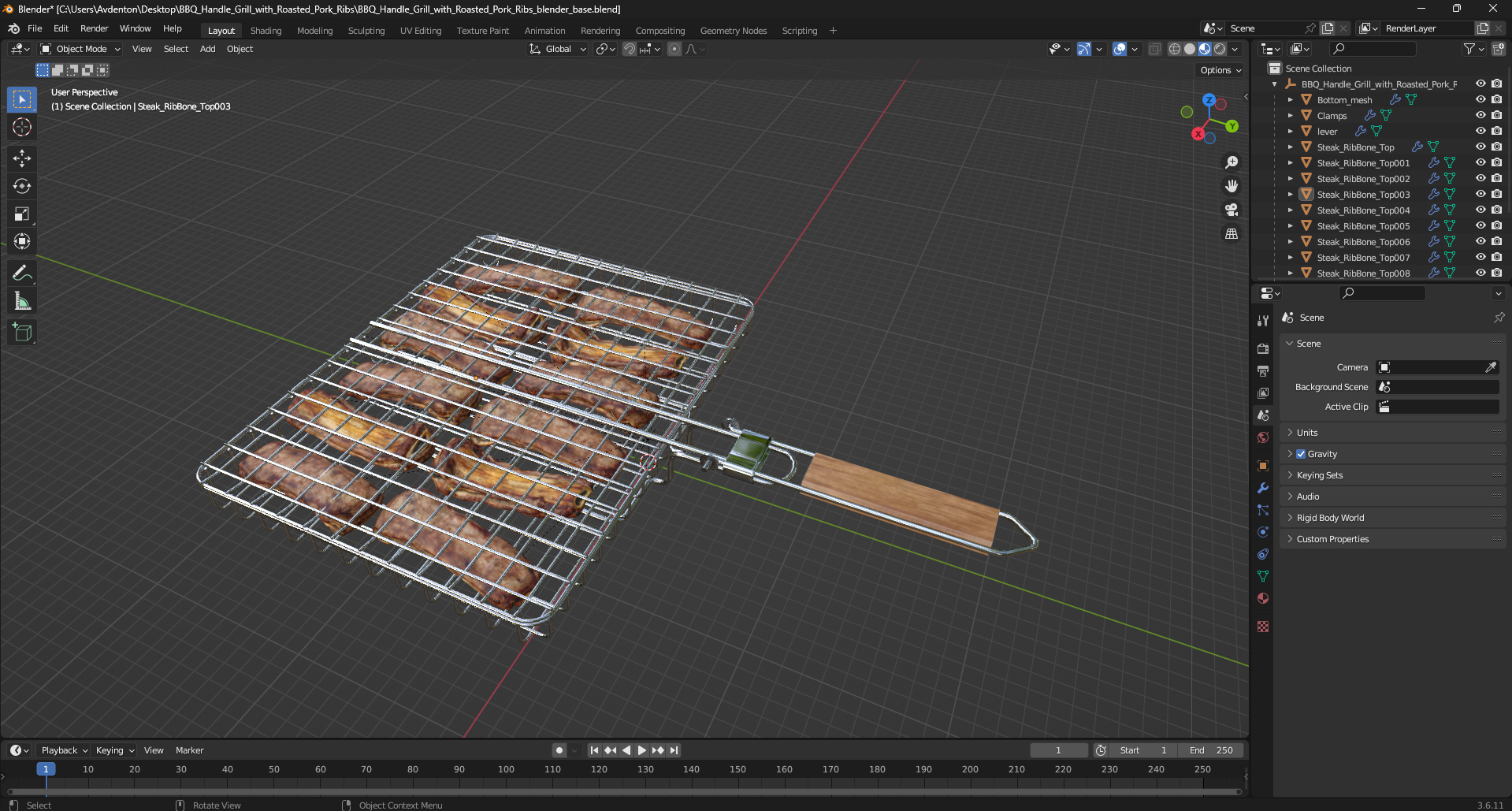The image size is (1512, 811).
Task: Click eyedropper next to Camera field
Action: coord(1491,367)
